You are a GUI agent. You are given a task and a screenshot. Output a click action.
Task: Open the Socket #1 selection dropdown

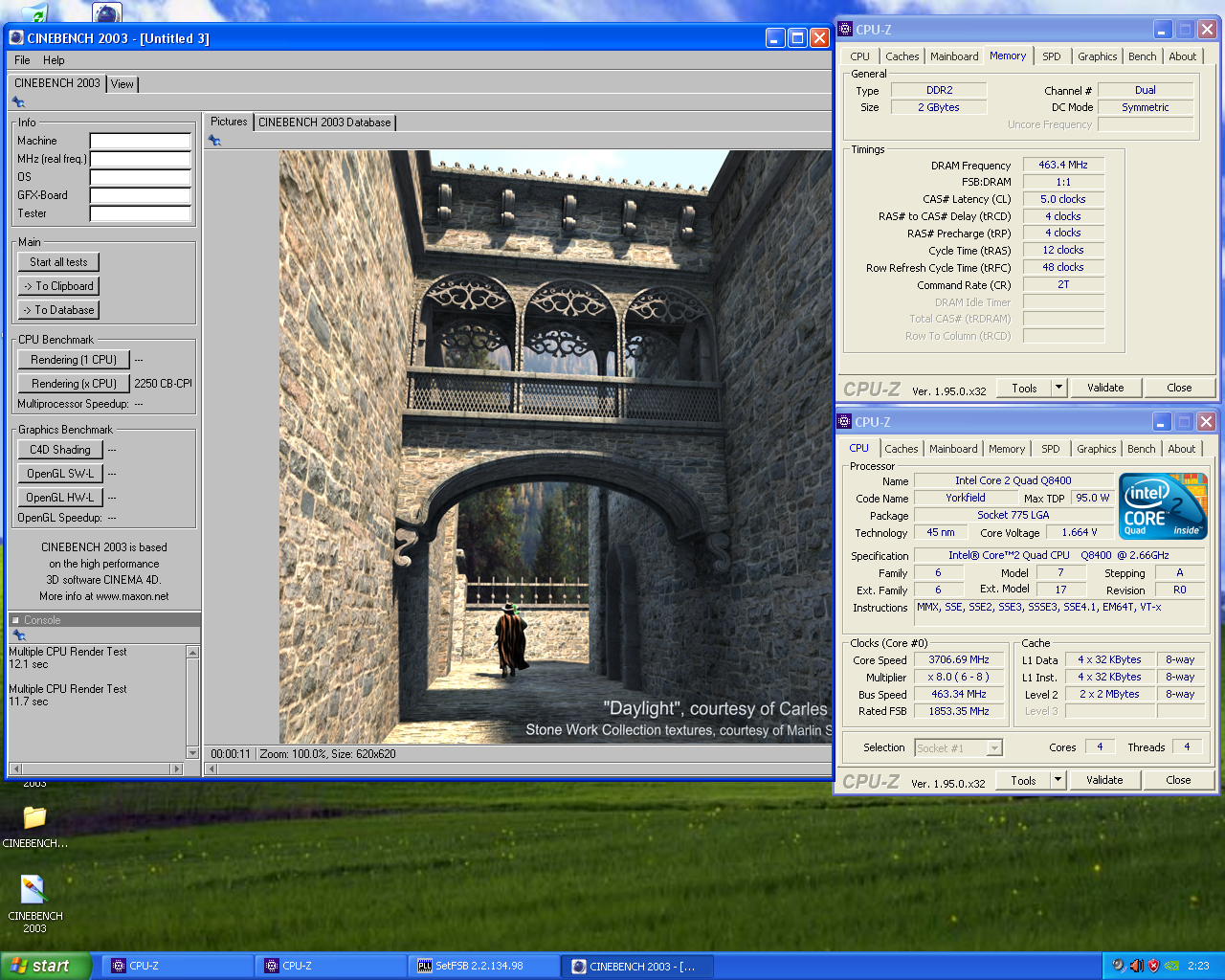pyautogui.click(x=958, y=748)
